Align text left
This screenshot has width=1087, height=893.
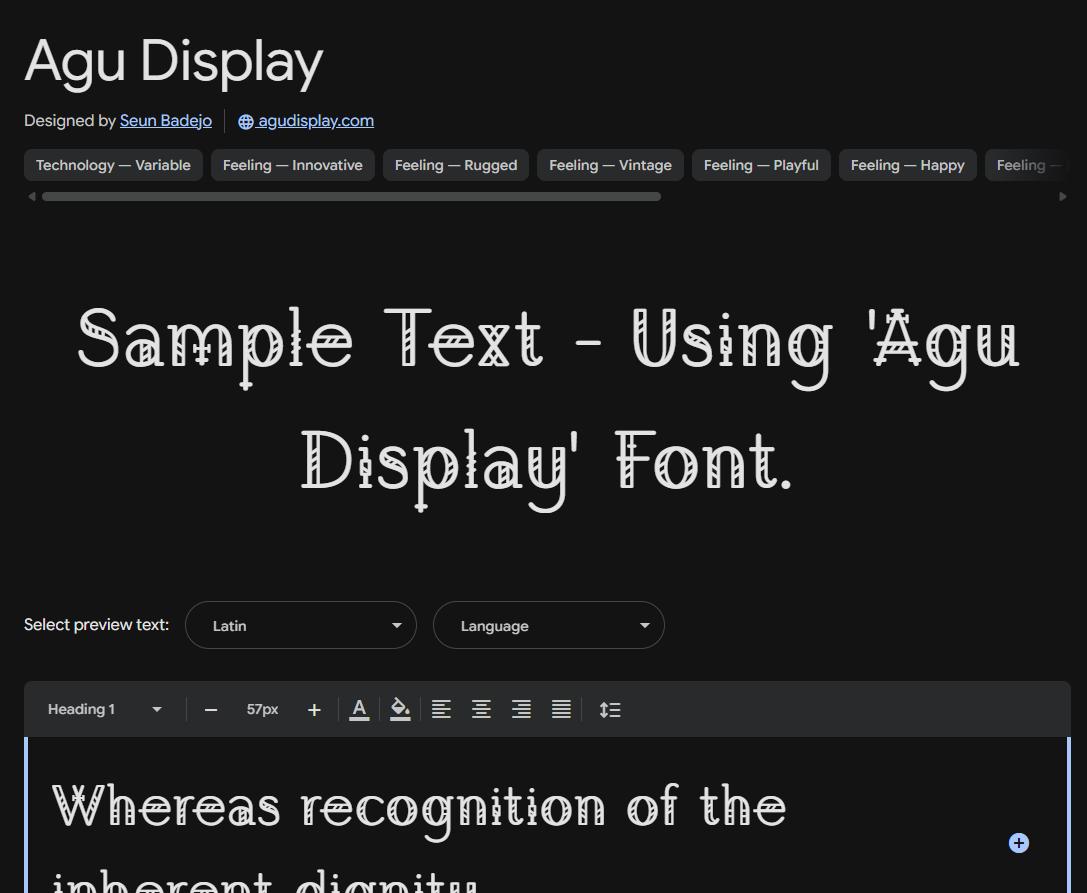[x=441, y=709]
